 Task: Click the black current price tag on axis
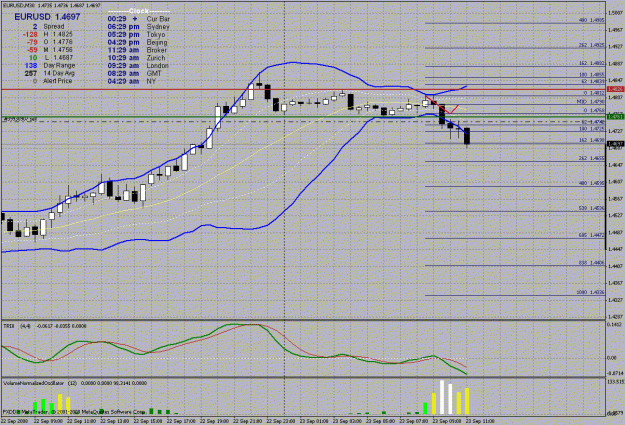[615, 144]
